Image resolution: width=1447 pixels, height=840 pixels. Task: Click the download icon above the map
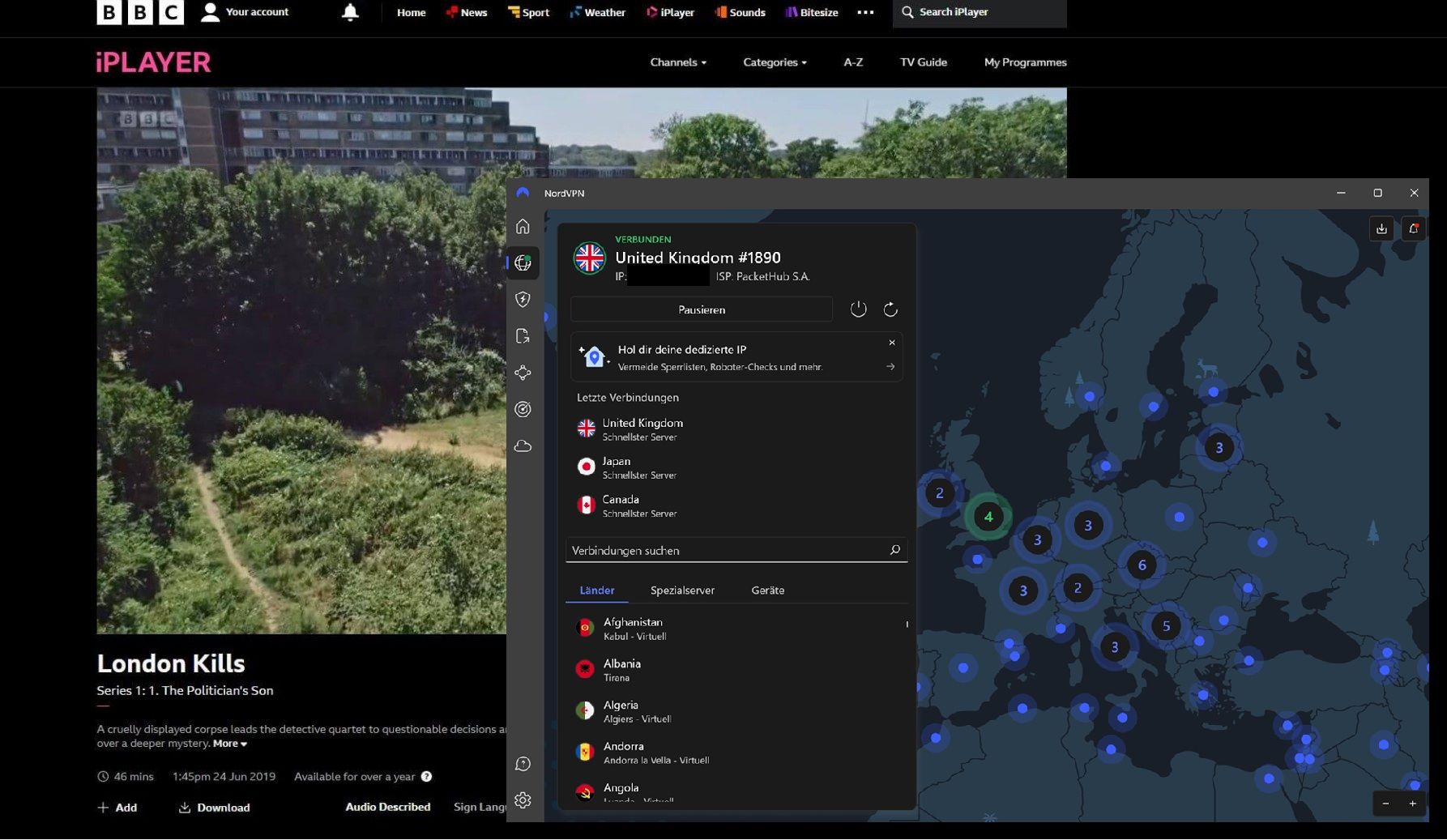point(1381,229)
